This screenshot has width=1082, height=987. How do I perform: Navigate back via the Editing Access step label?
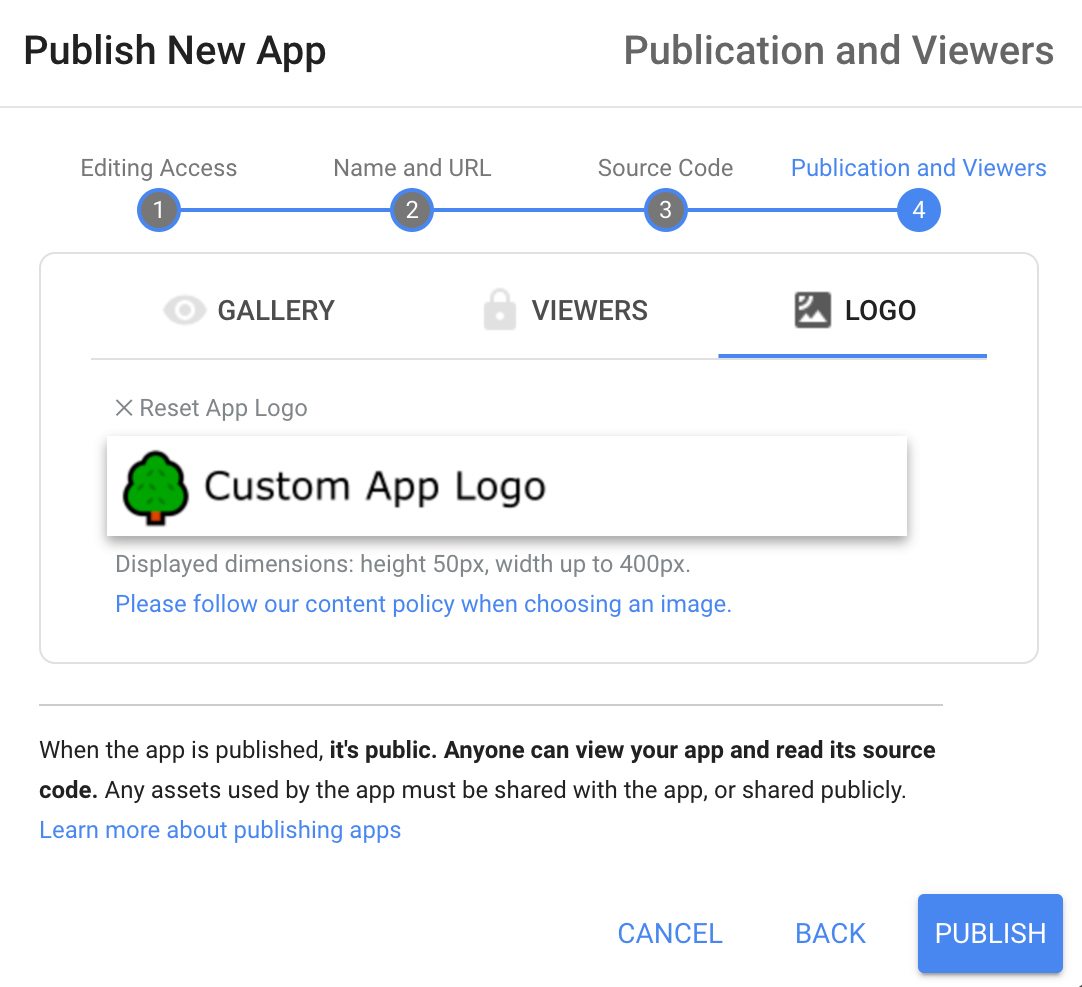(158, 167)
